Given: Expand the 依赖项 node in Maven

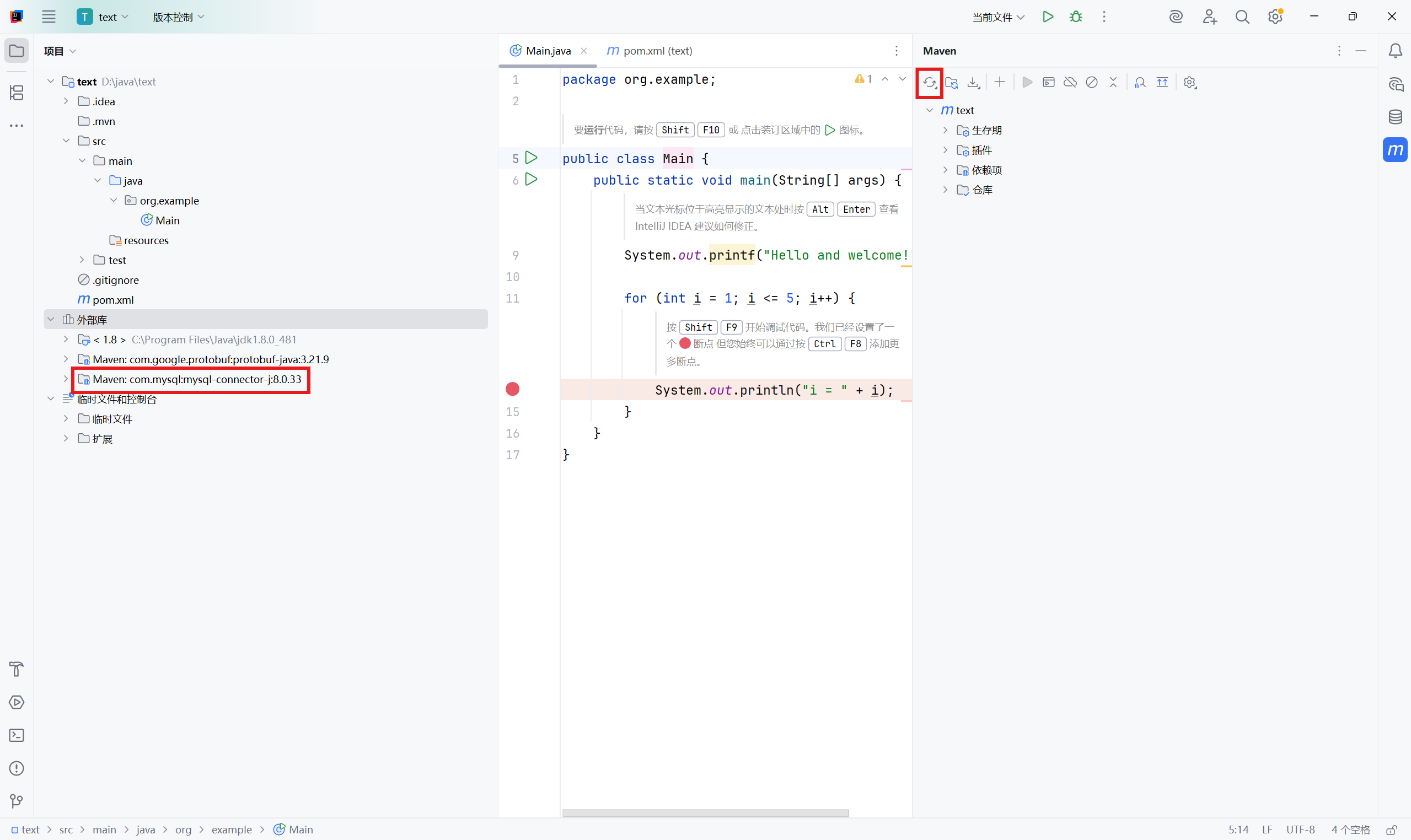Looking at the screenshot, I should (945, 170).
